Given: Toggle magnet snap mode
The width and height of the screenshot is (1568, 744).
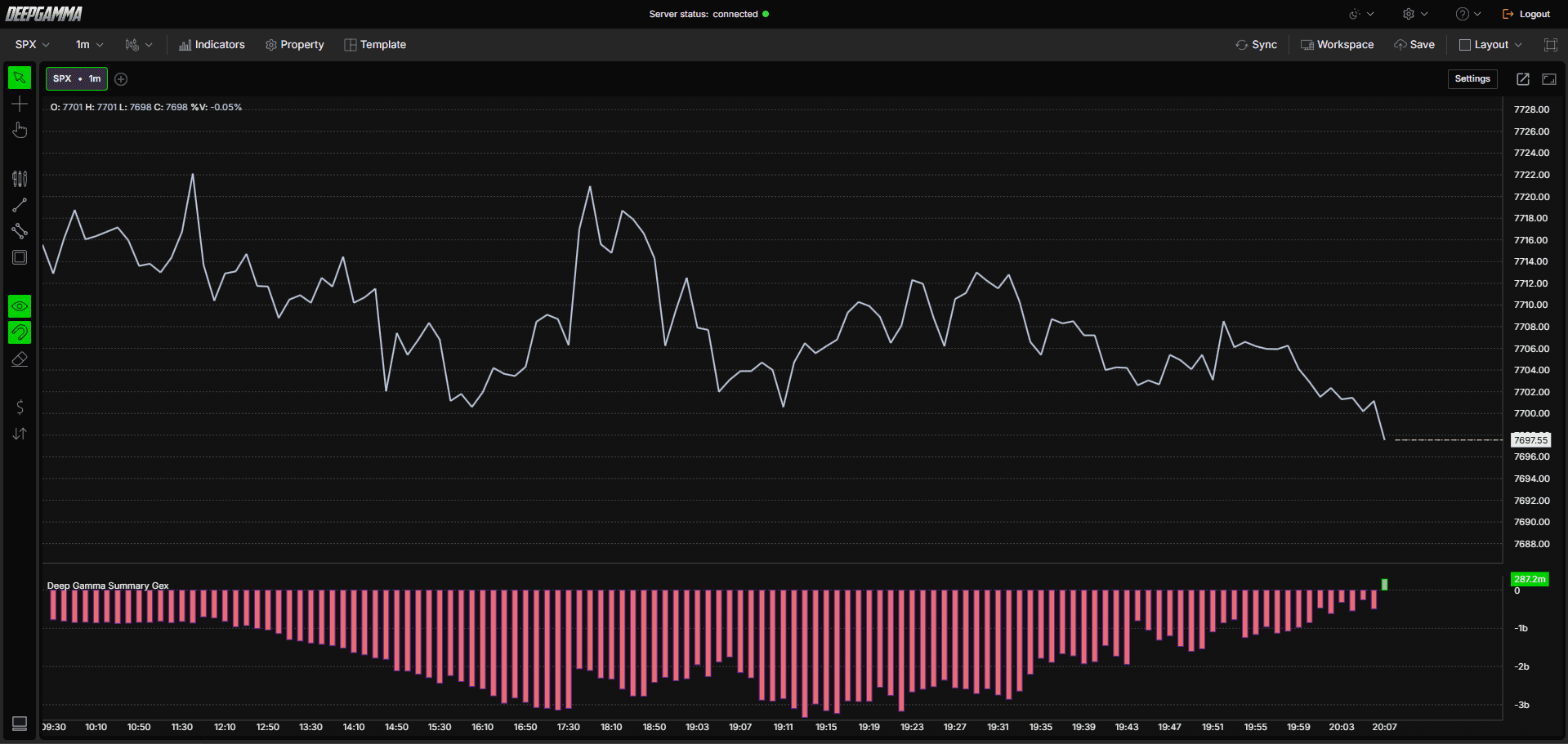Looking at the screenshot, I should pyautogui.click(x=20, y=332).
